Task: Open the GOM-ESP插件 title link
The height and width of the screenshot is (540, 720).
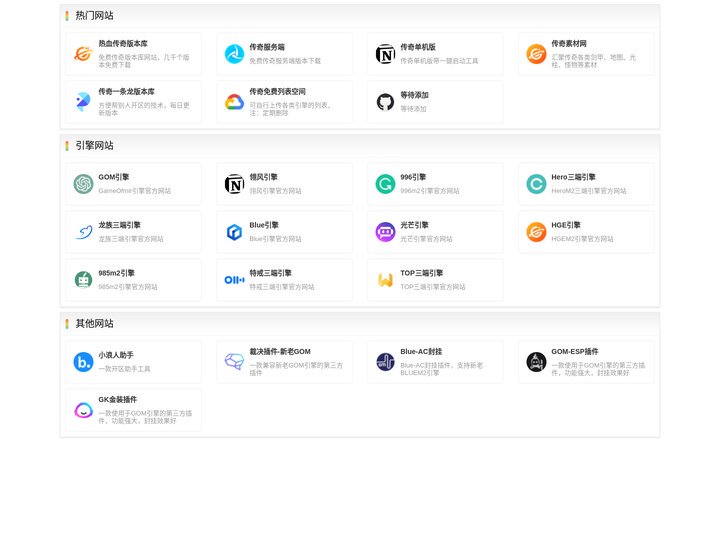Action: pos(575,351)
